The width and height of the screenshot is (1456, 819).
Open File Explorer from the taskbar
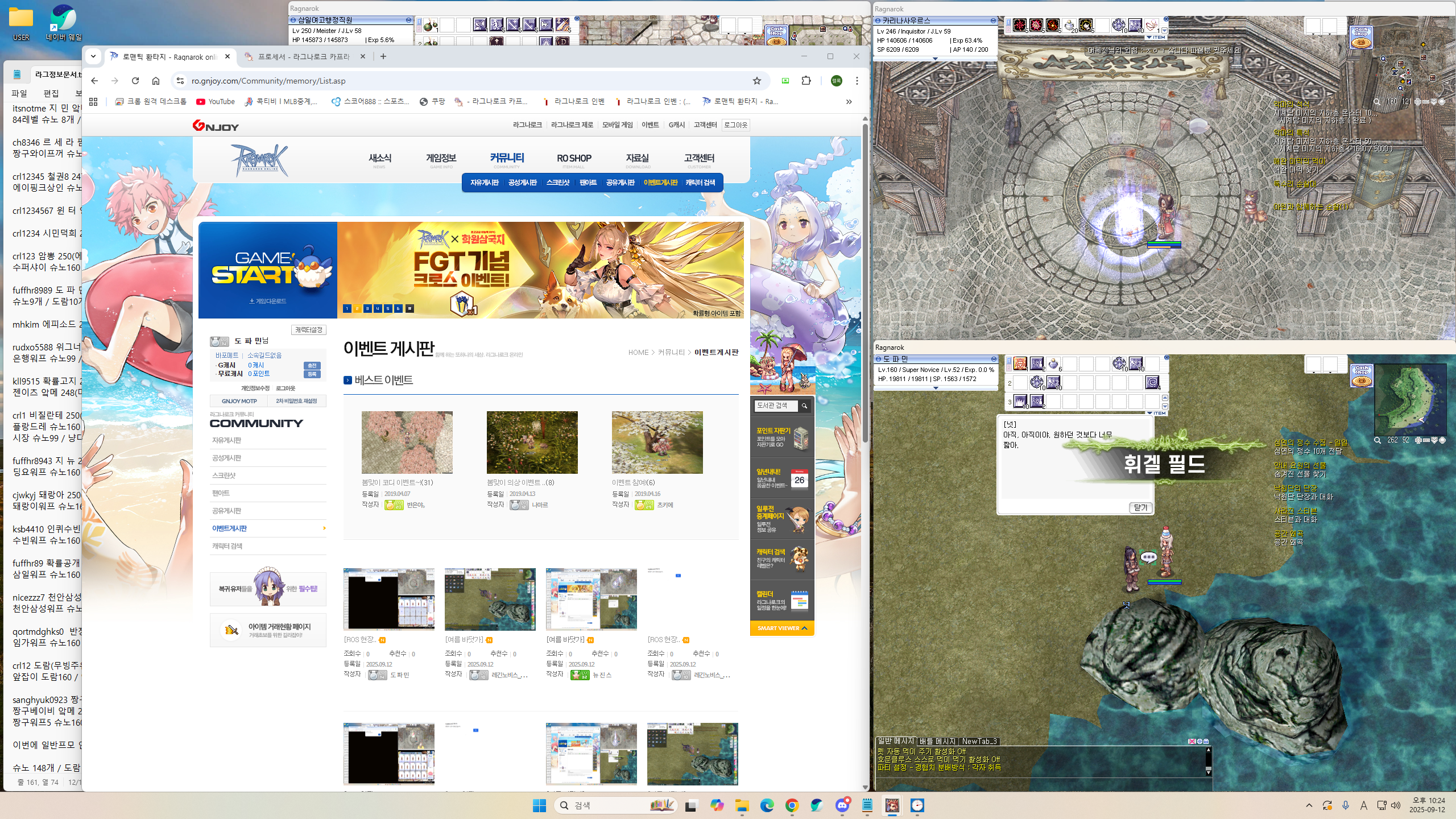pos(742,805)
